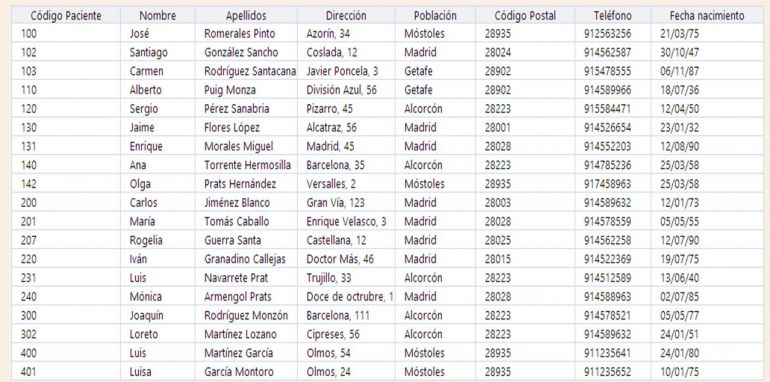The height and width of the screenshot is (382, 770).
Task: Click the Código Paciente column header
Action: [x=66, y=16]
